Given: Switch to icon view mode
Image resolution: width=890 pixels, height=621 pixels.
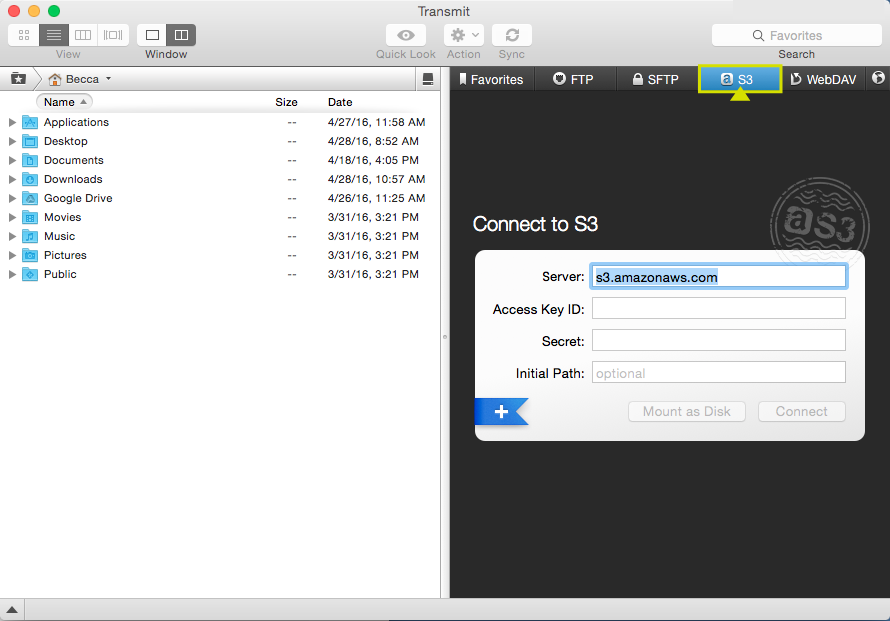Looking at the screenshot, I should click(24, 35).
